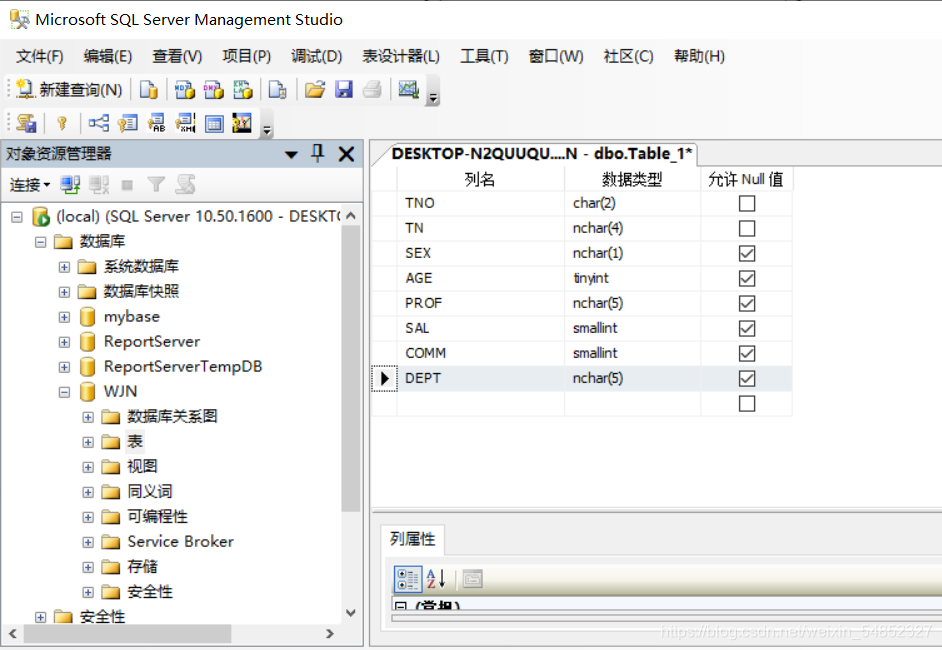Image resolution: width=942 pixels, height=650 pixels.
Task: Open the 查看(V) menu
Action: coord(177,56)
